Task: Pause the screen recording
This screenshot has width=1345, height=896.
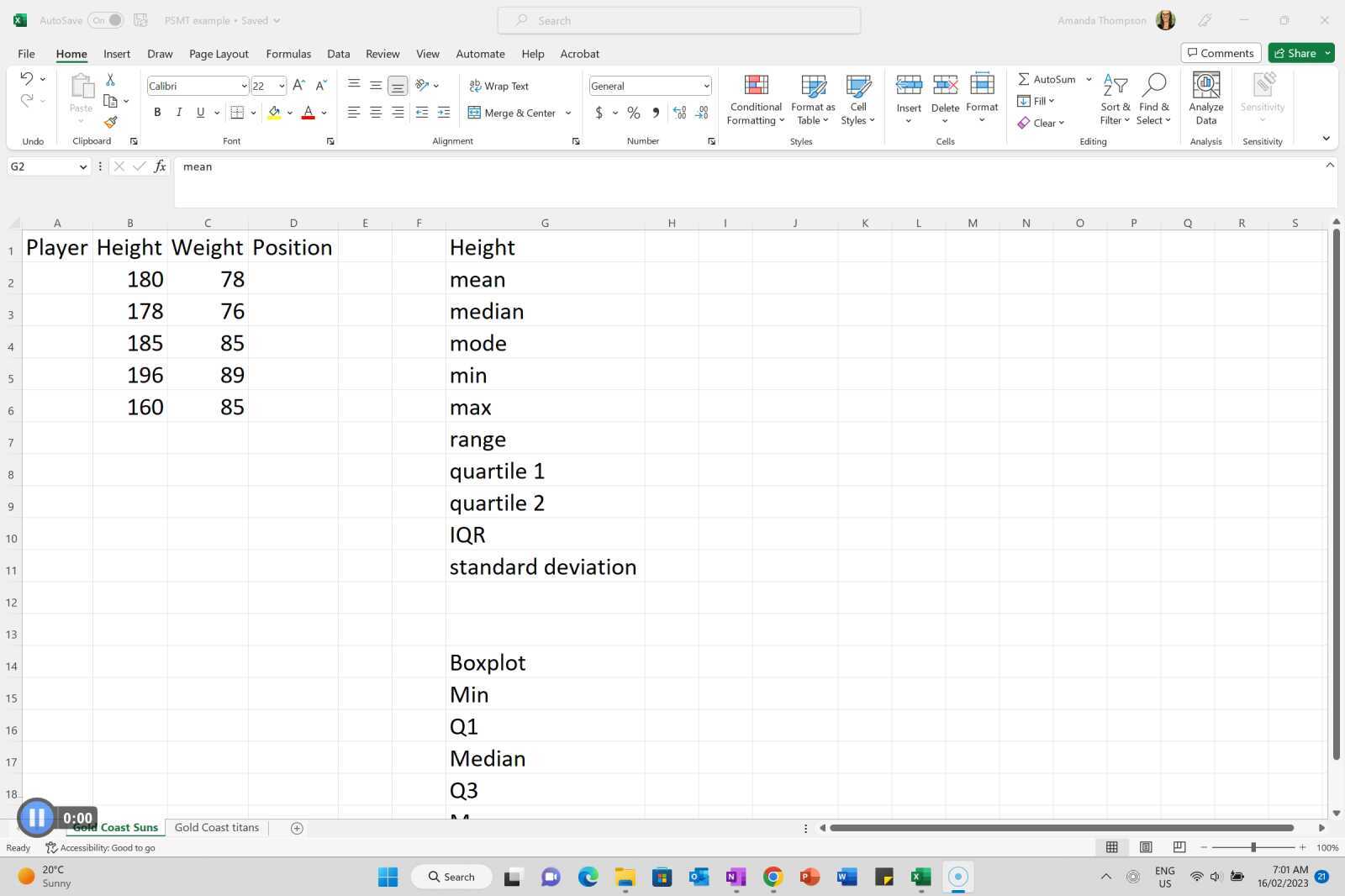Action: point(36,816)
